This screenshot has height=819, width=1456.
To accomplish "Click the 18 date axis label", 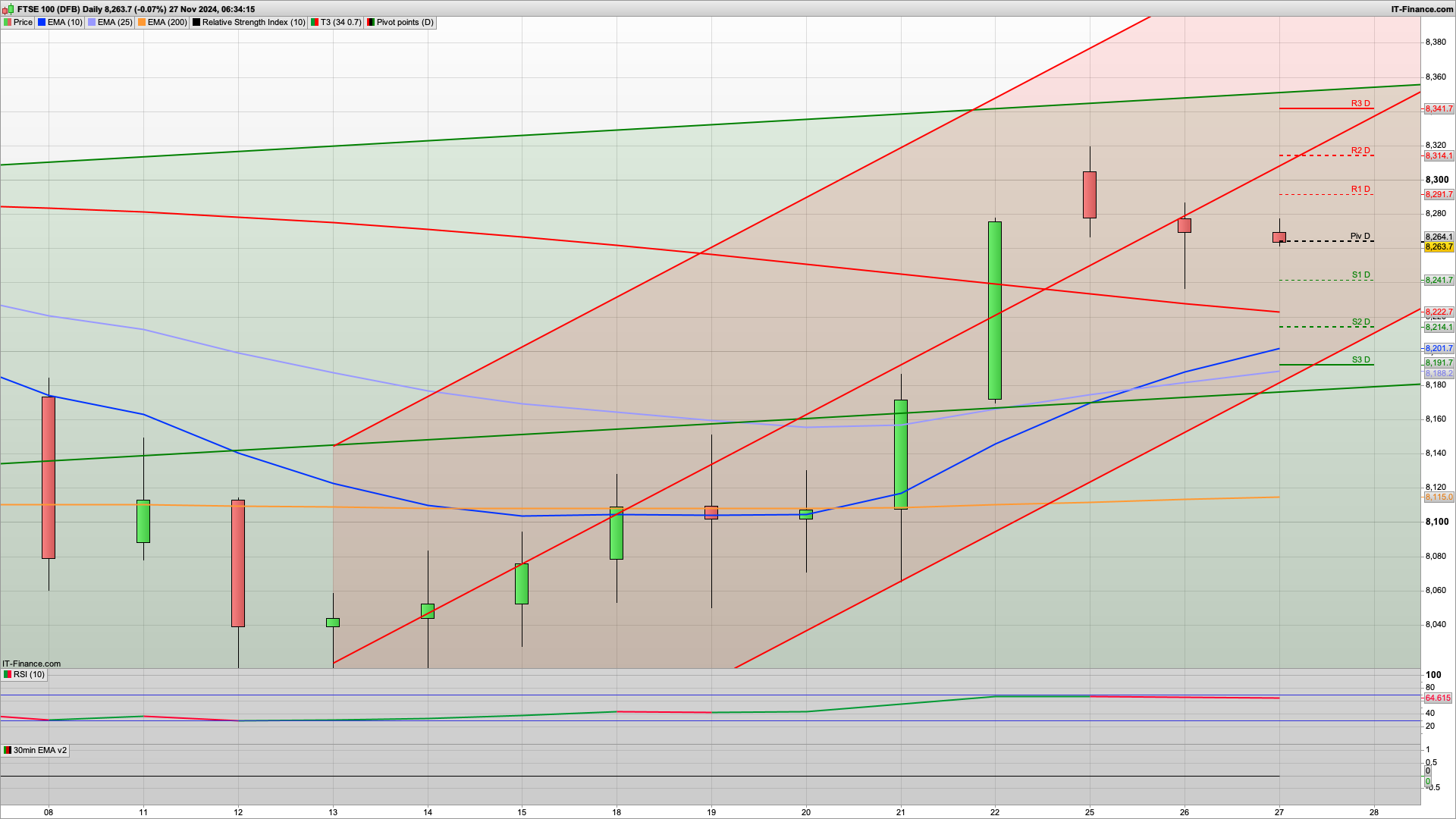I will click(617, 812).
